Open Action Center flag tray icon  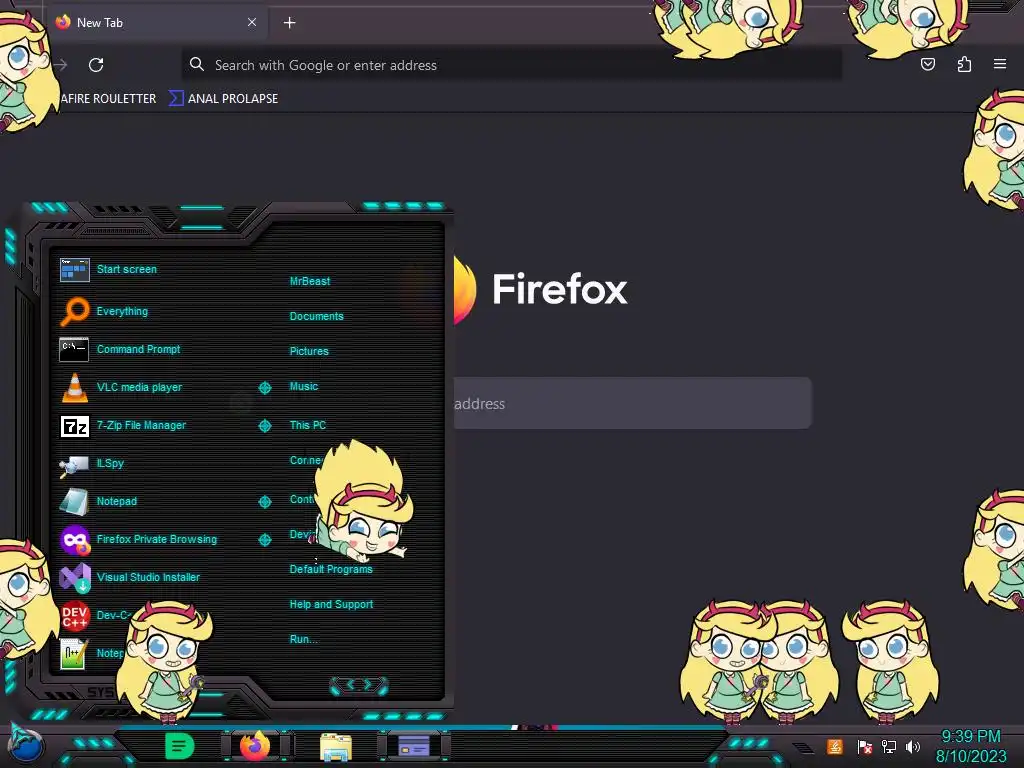click(x=865, y=746)
